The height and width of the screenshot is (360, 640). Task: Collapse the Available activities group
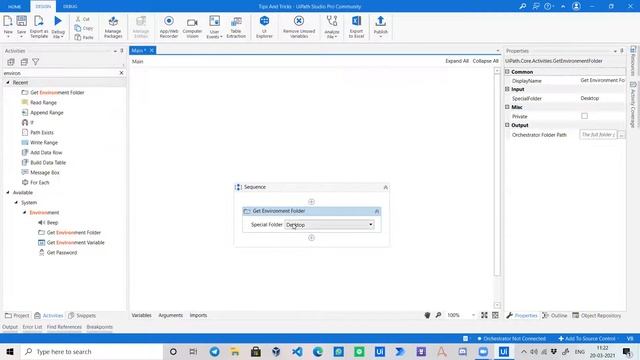(x=8, y=192)
